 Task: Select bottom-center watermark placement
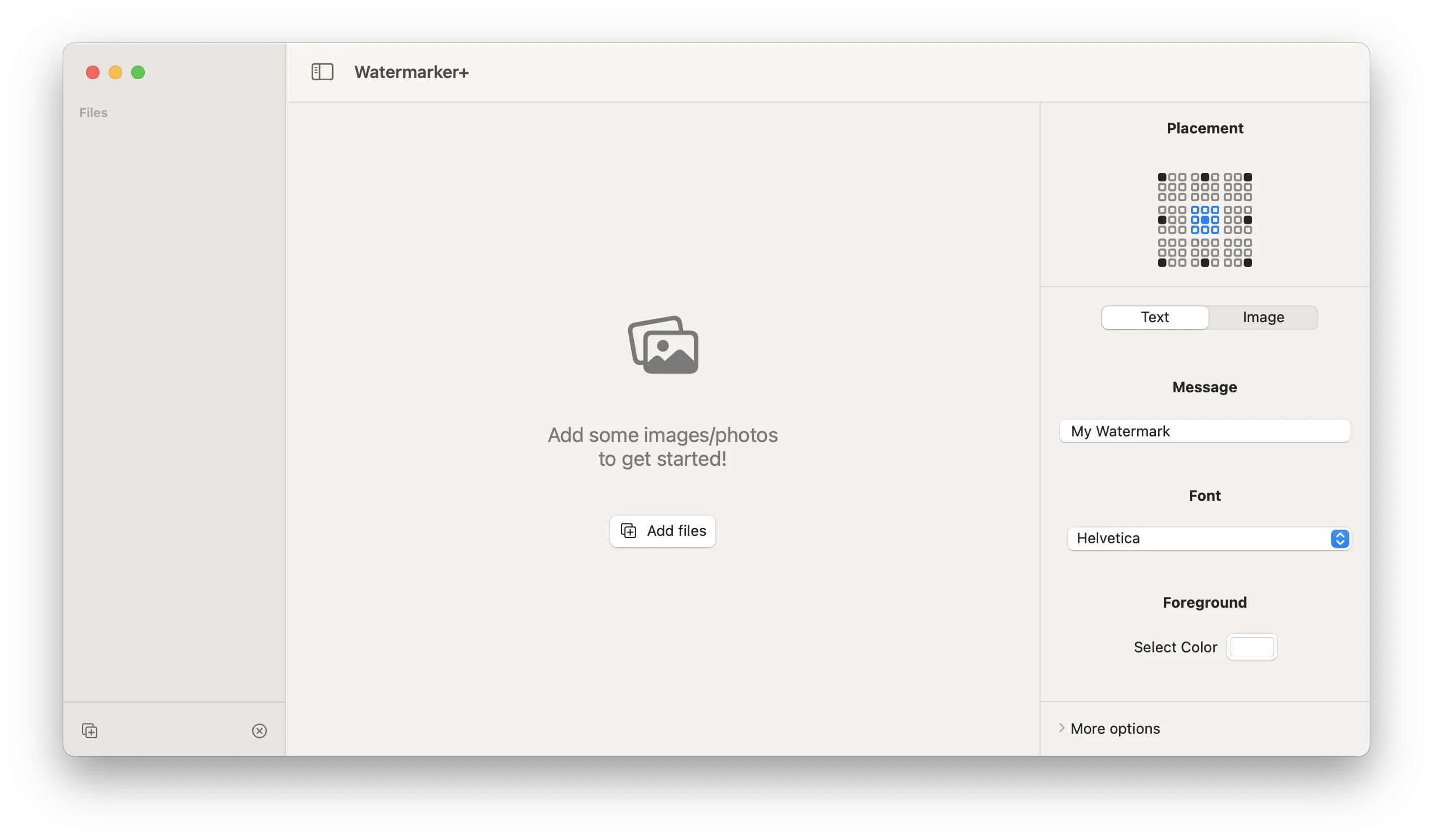pos(1205,252)
